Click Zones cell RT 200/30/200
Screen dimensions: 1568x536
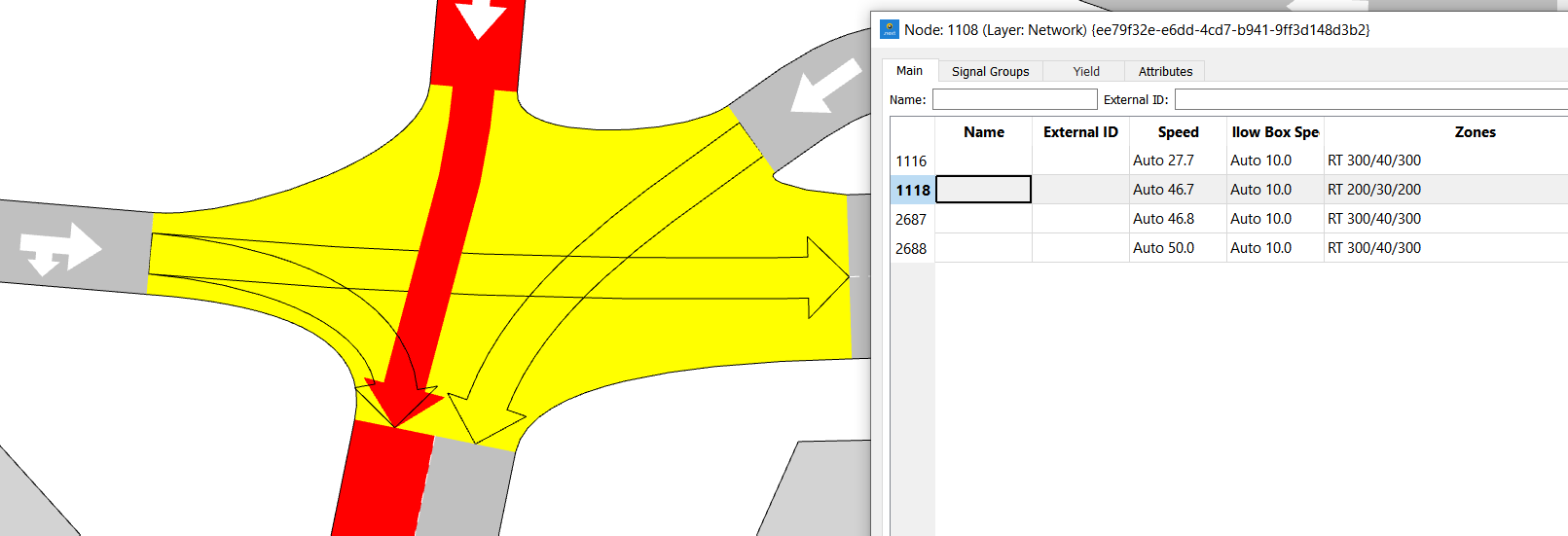click(x=1374, y=190)
